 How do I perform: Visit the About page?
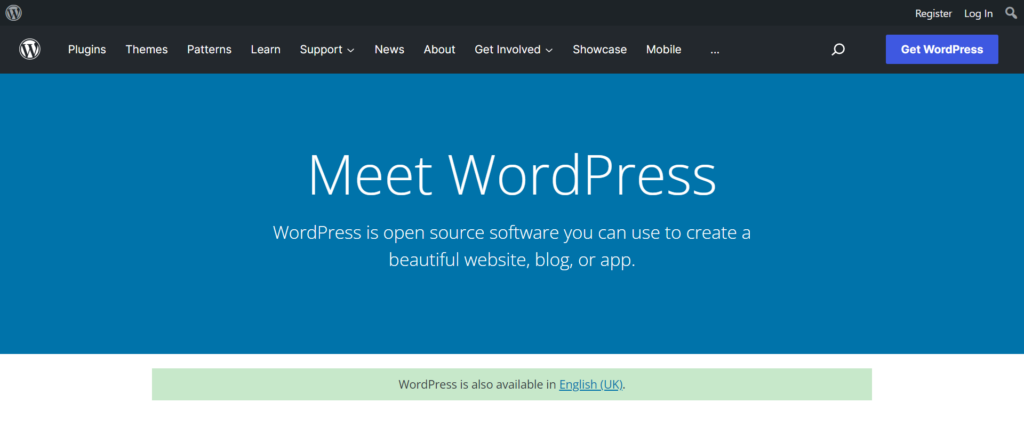point(440,50)
